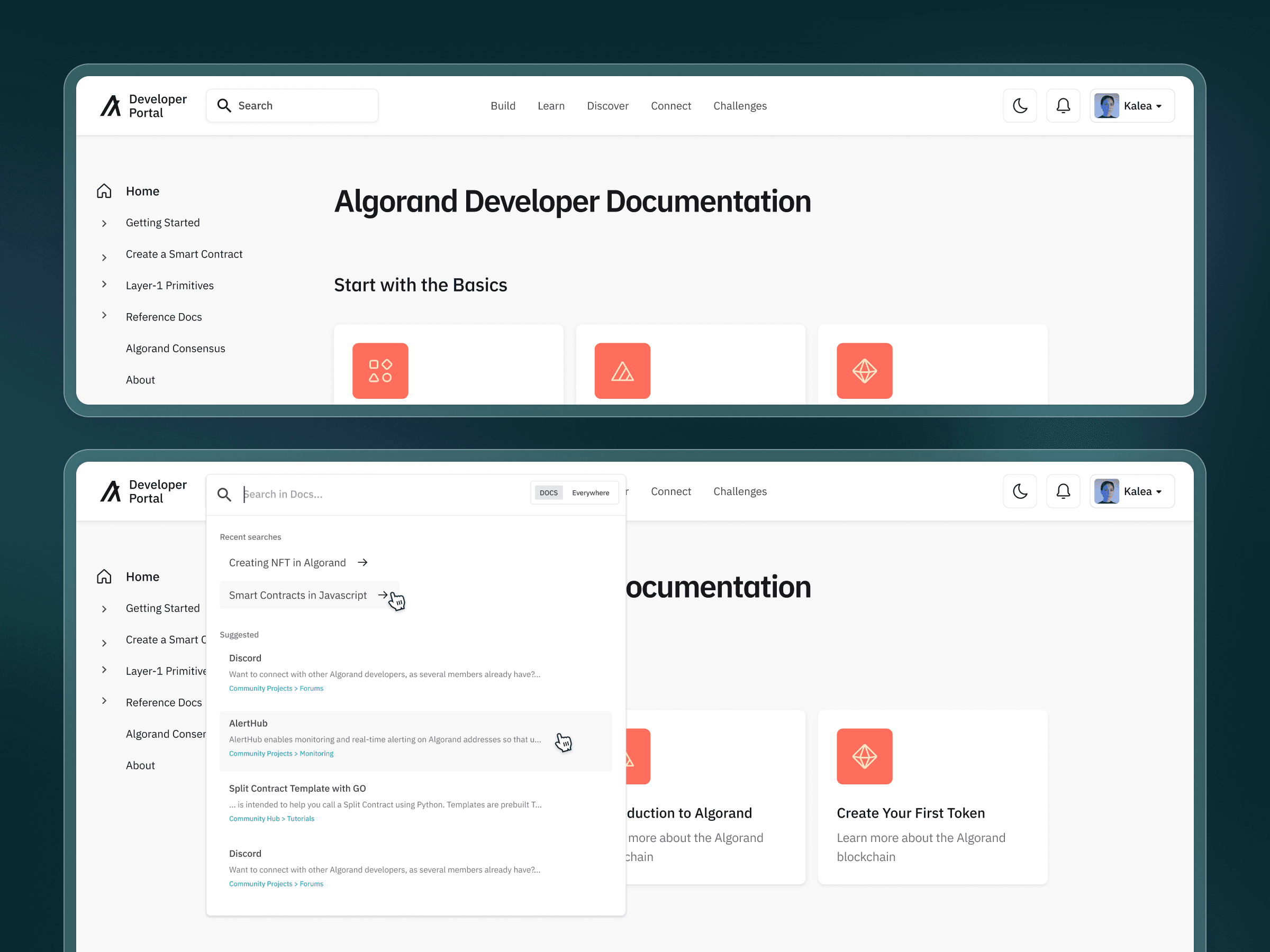This screenshot has height=952, width=1270.
Task: Open the Build menu item
Action: (502, 106)
